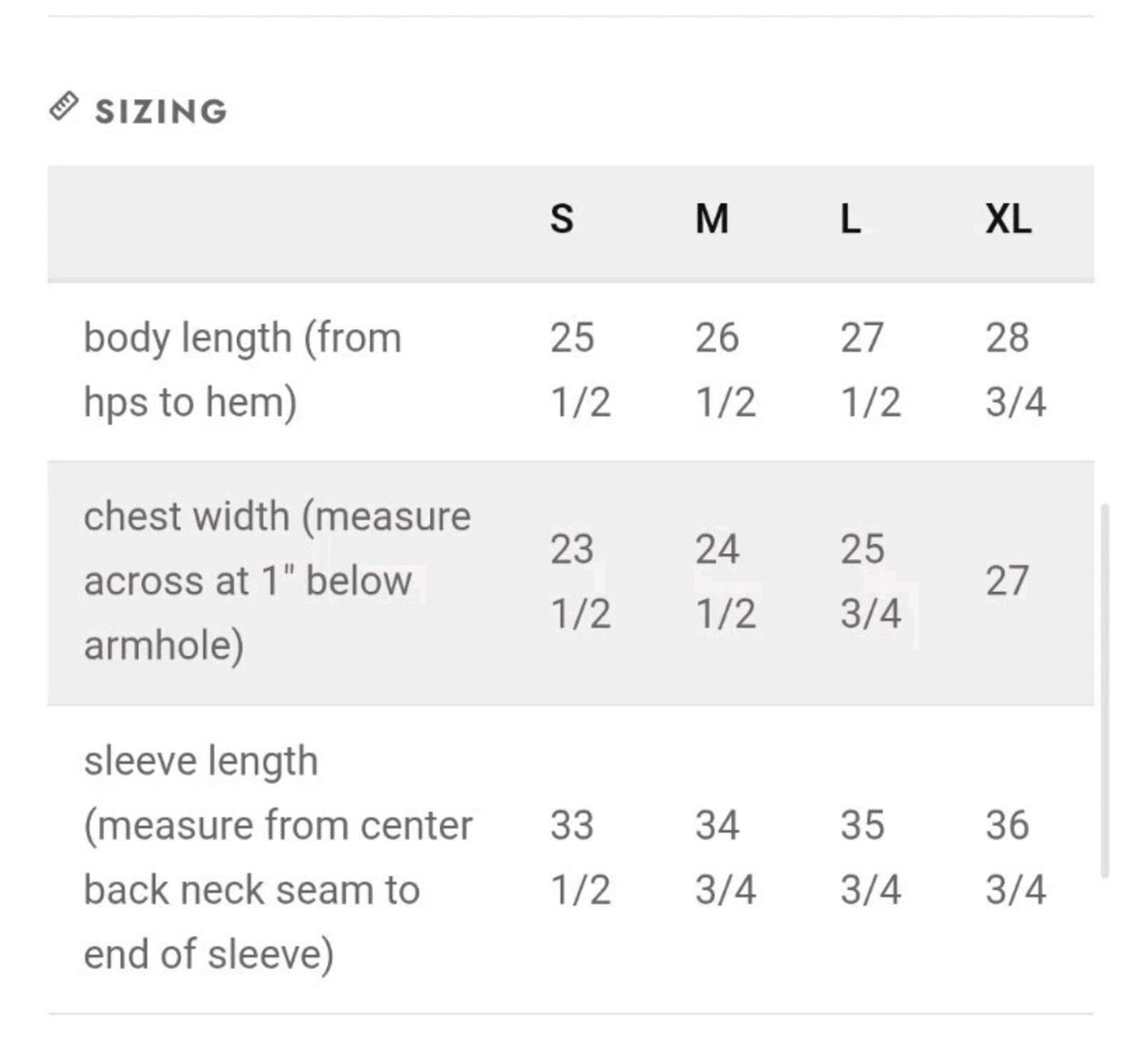The height and width of the screenshot is (1064, 1142).
Task: Click sleeve length value 33 1/2 for S
Action: (x=581, y=858)
